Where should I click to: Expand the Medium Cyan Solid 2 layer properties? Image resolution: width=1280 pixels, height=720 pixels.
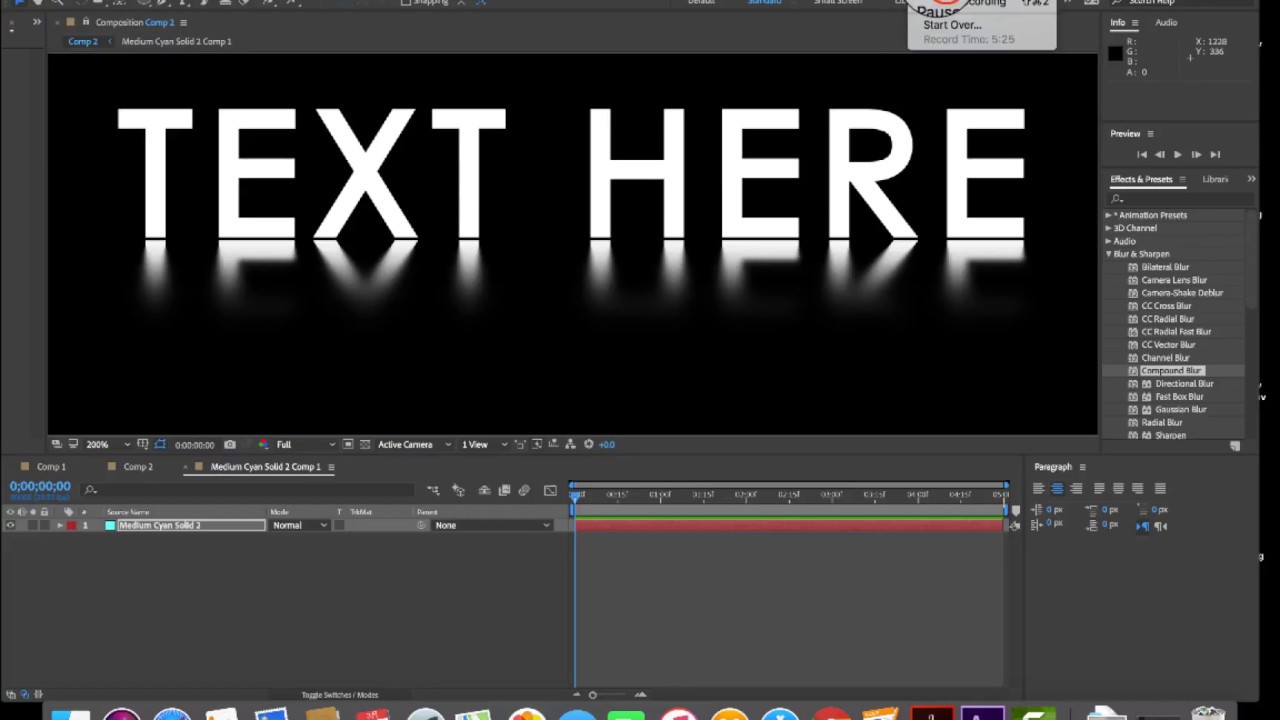(x=60, y=525)
